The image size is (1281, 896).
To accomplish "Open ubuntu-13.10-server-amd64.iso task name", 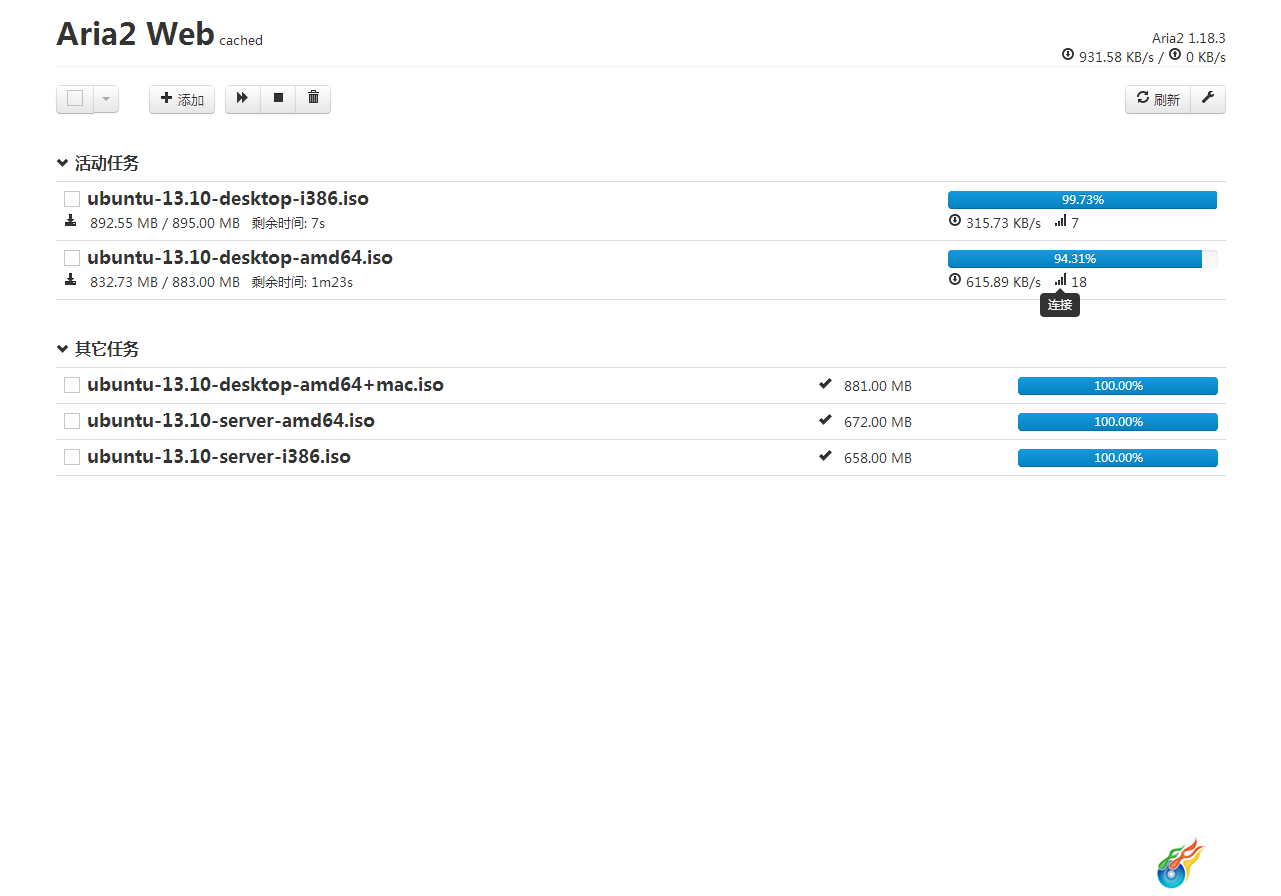I will point(231,420).
